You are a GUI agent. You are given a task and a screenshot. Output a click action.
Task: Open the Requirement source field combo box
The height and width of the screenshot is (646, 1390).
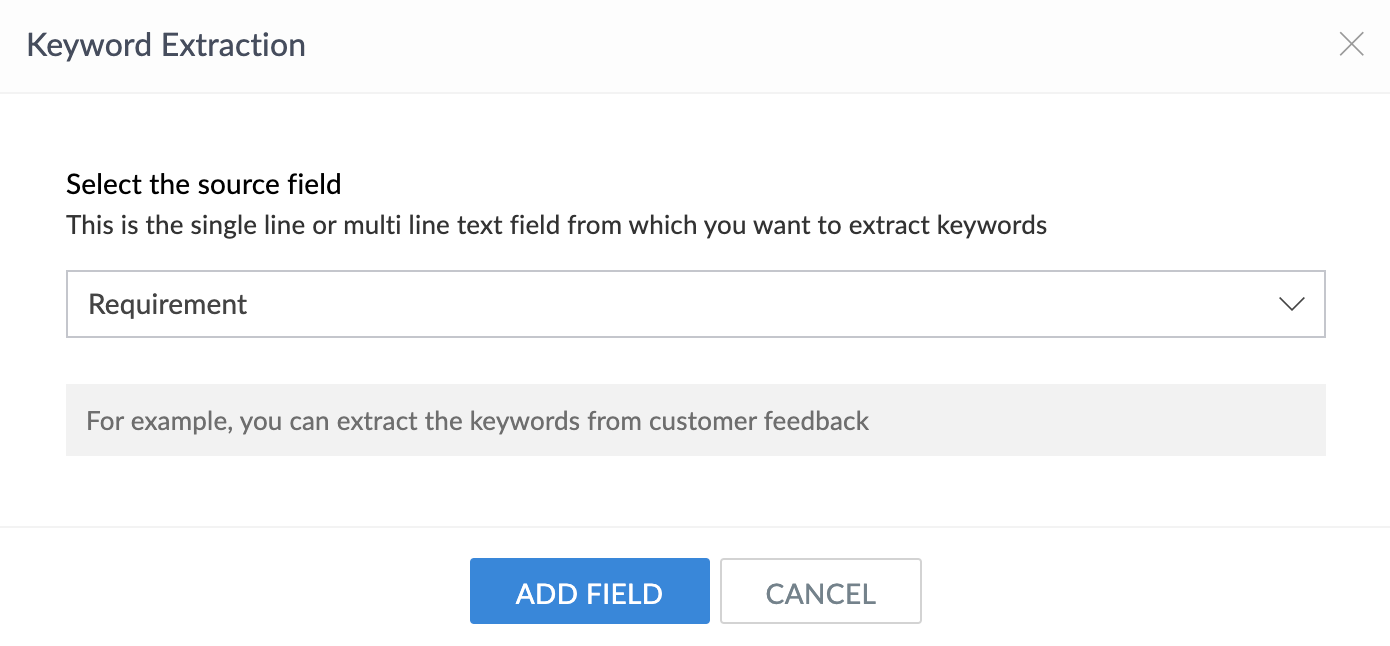point(695,304)
